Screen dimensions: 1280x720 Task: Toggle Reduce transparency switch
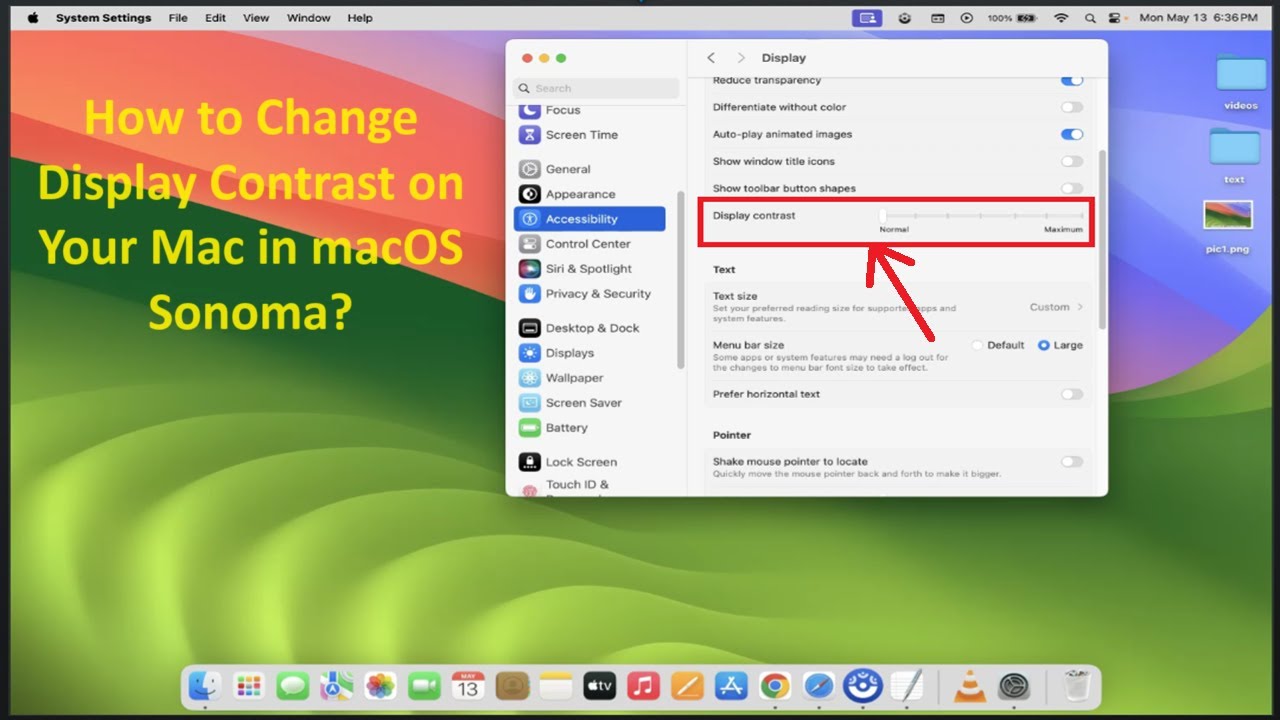click(x=1071, y=80)
